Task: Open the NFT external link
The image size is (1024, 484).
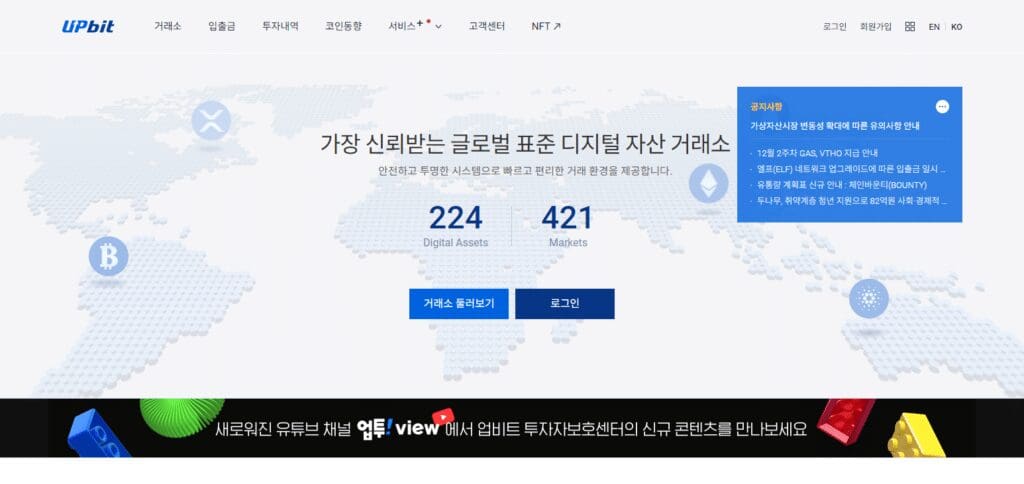Action: click(x=546, y=27)
